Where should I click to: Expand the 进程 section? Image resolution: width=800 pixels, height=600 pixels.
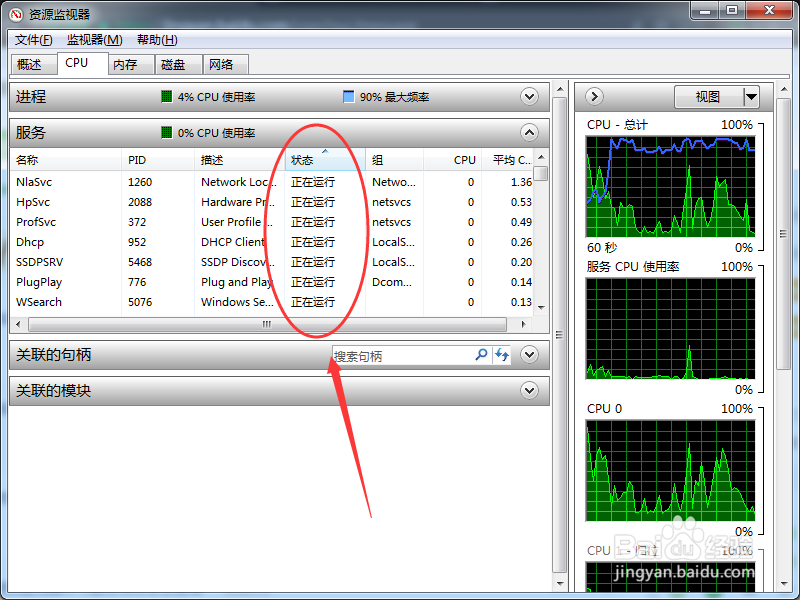(530, 96)
